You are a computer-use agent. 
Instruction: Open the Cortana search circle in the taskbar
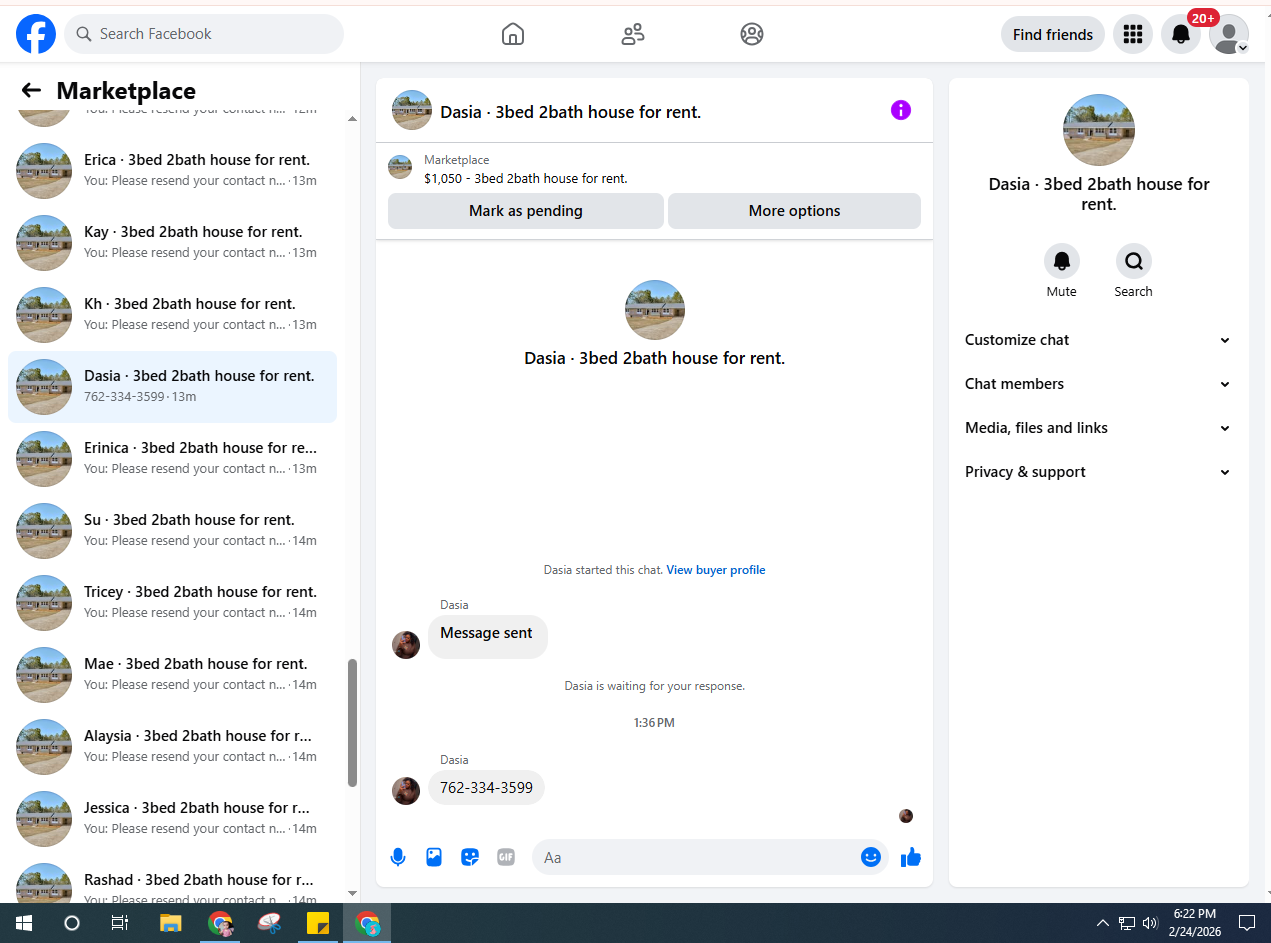[x=72, y=923]
